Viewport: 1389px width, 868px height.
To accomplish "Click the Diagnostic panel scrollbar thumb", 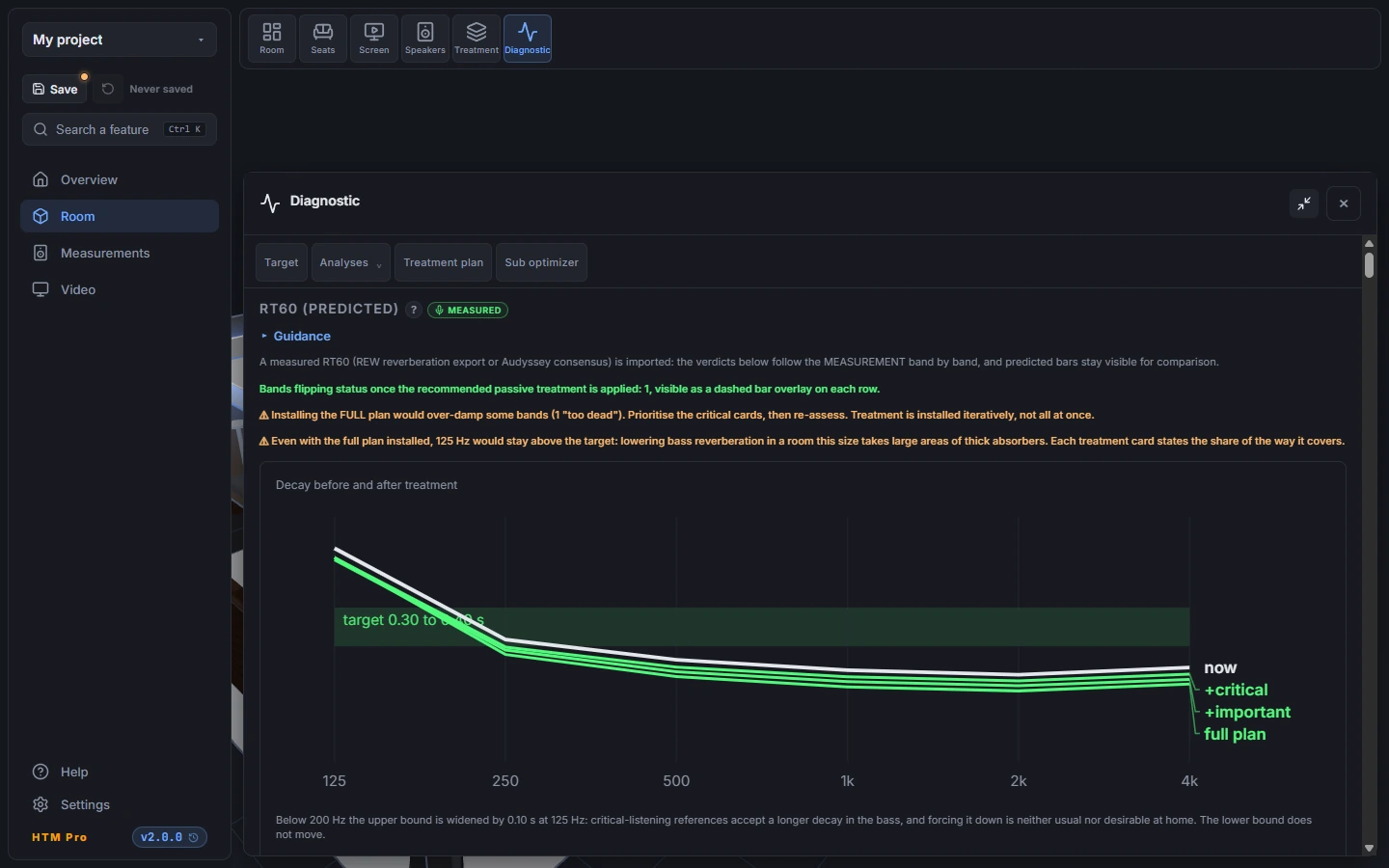I will coord(1369,265).
